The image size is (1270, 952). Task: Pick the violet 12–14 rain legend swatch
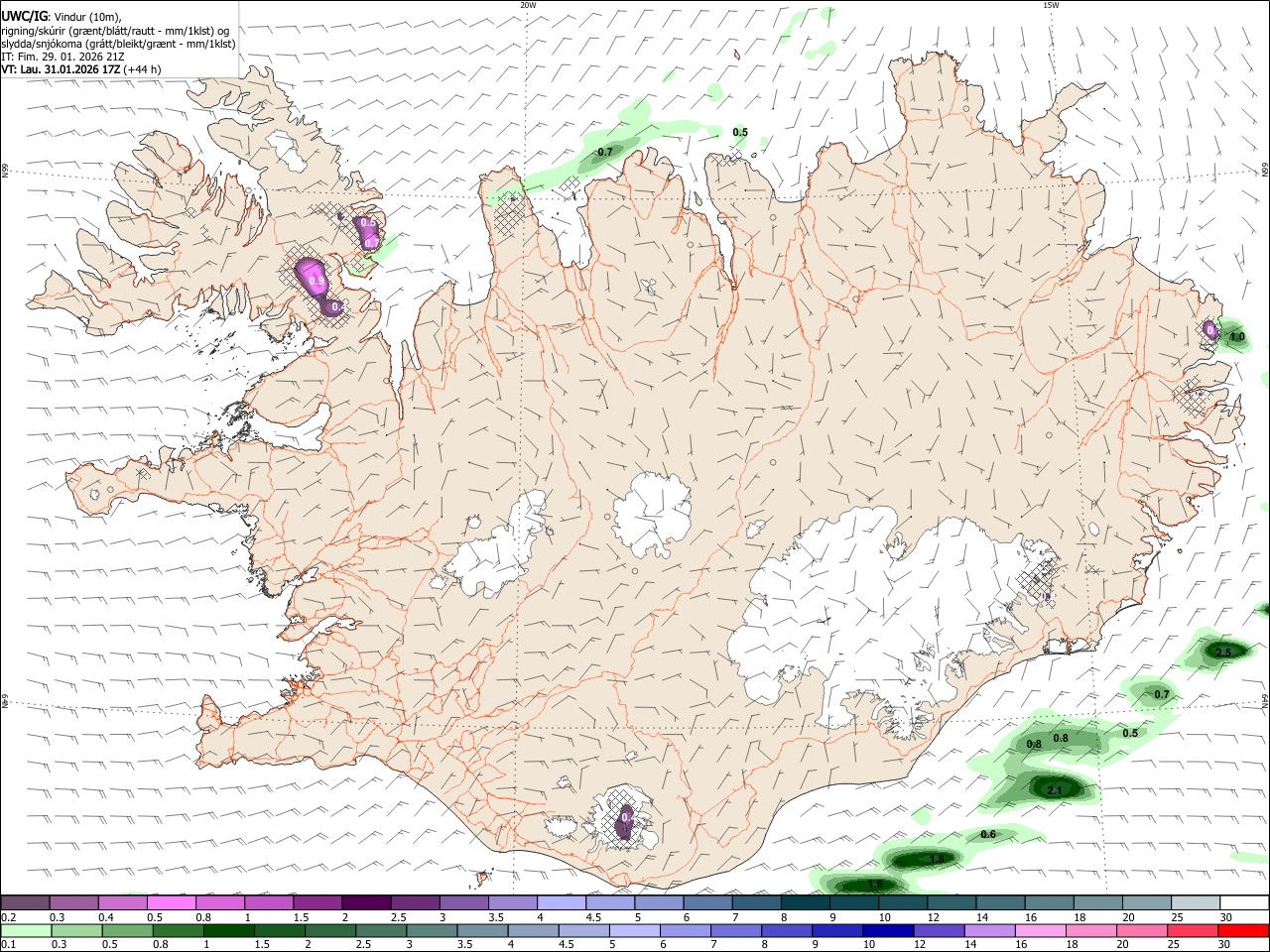pyautogui.click(x=940, y=931)
